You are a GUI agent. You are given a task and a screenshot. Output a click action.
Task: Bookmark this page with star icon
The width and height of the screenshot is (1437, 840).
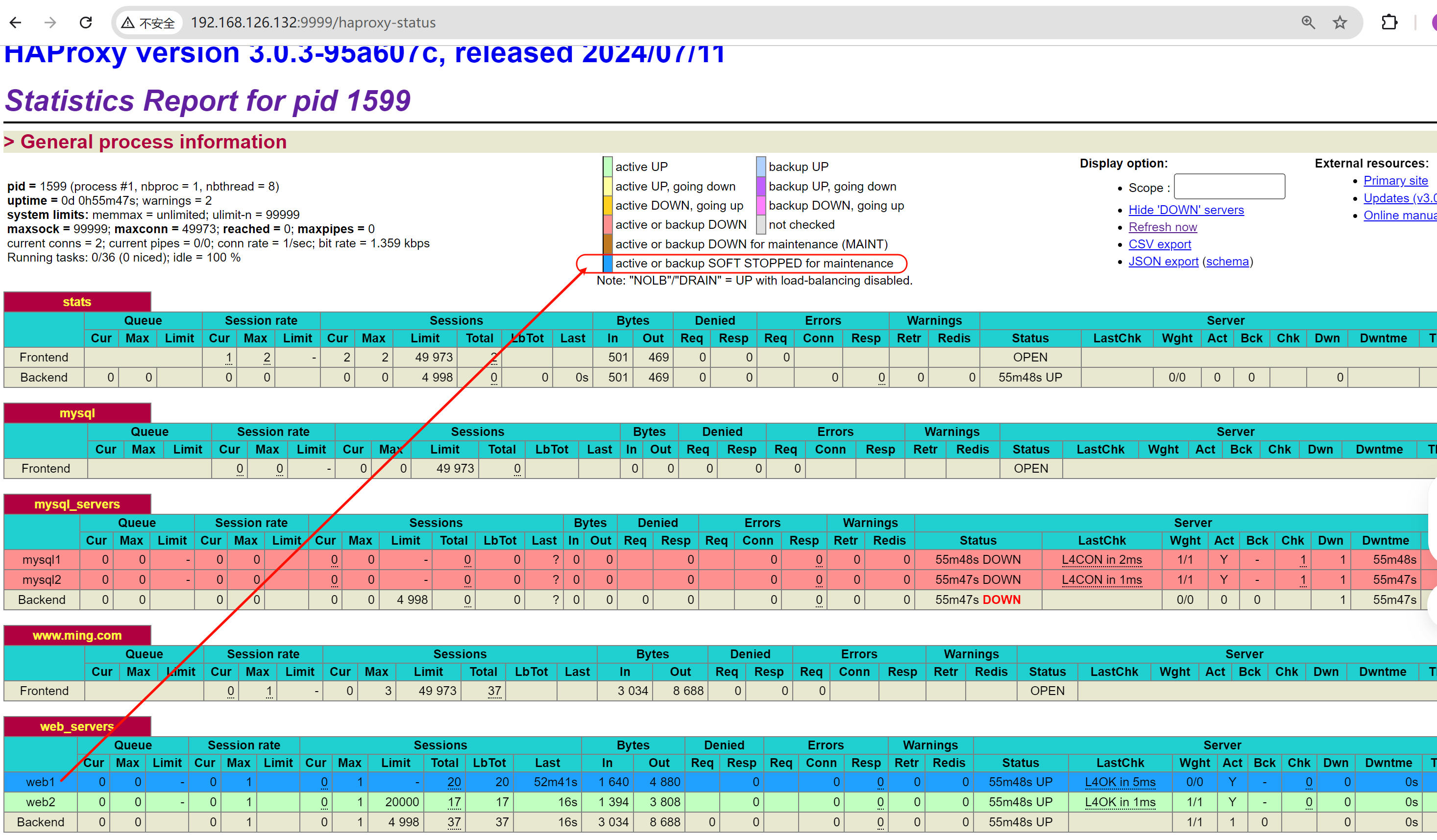[1340, 22]
